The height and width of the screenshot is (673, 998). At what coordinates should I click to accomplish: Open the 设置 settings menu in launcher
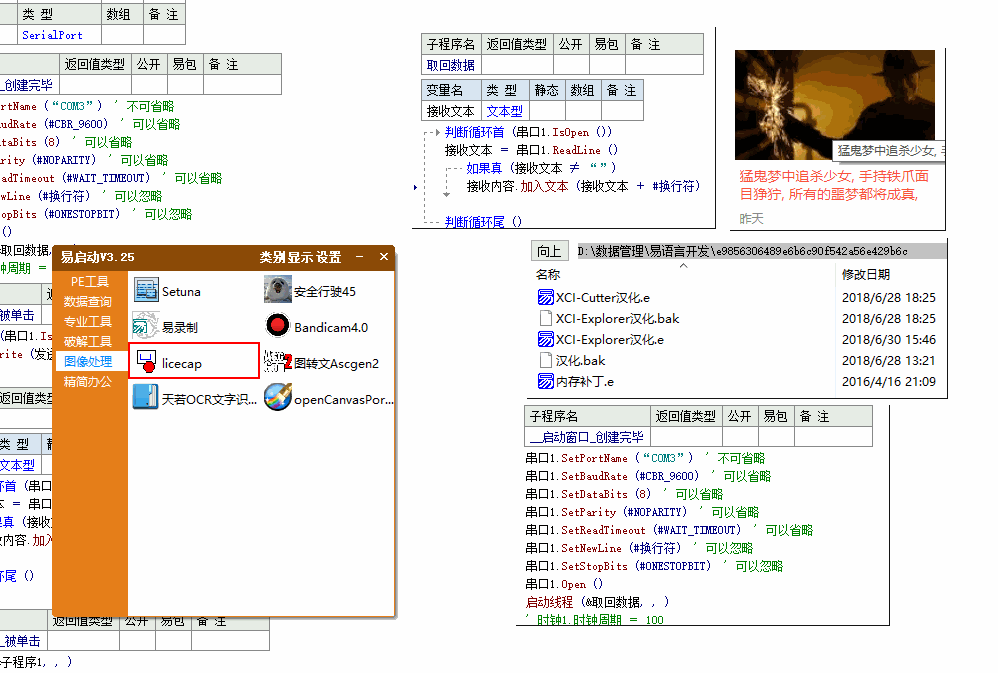(329, 257)
